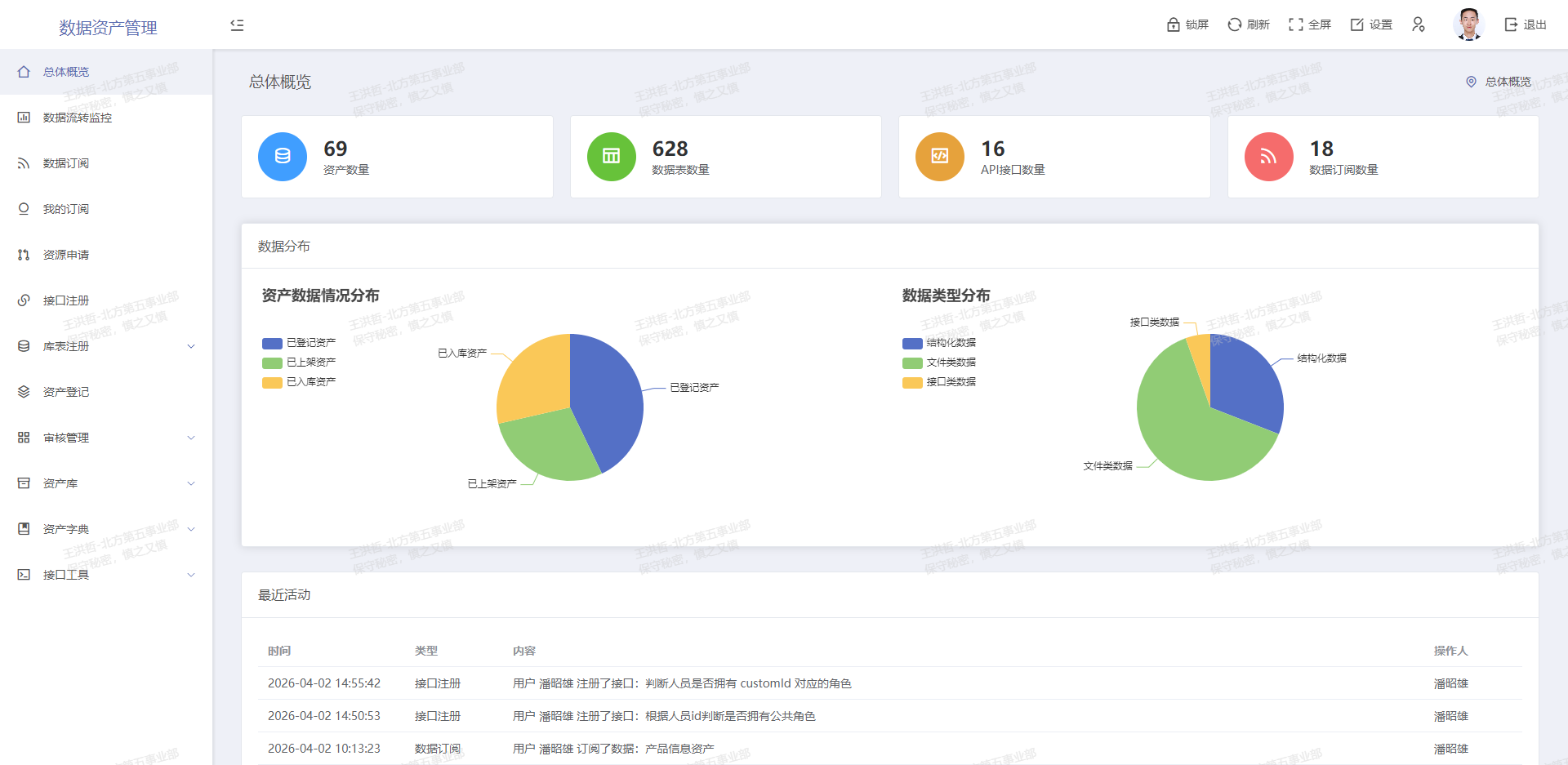
Task: Expand the 审核管理 menu chevron
Action: click(x=191, y=438)
